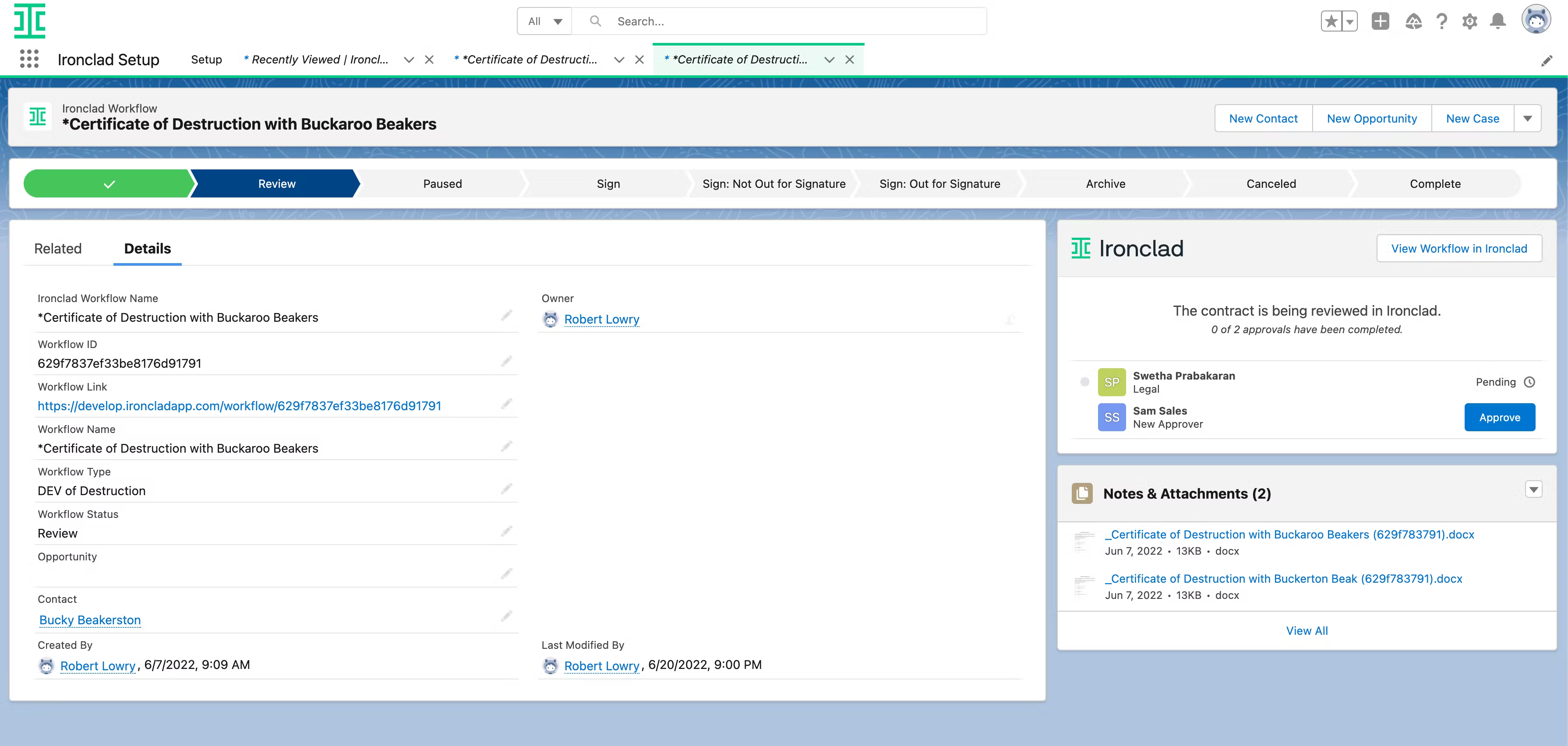Open the Notifications bell

coord(1497,21)
